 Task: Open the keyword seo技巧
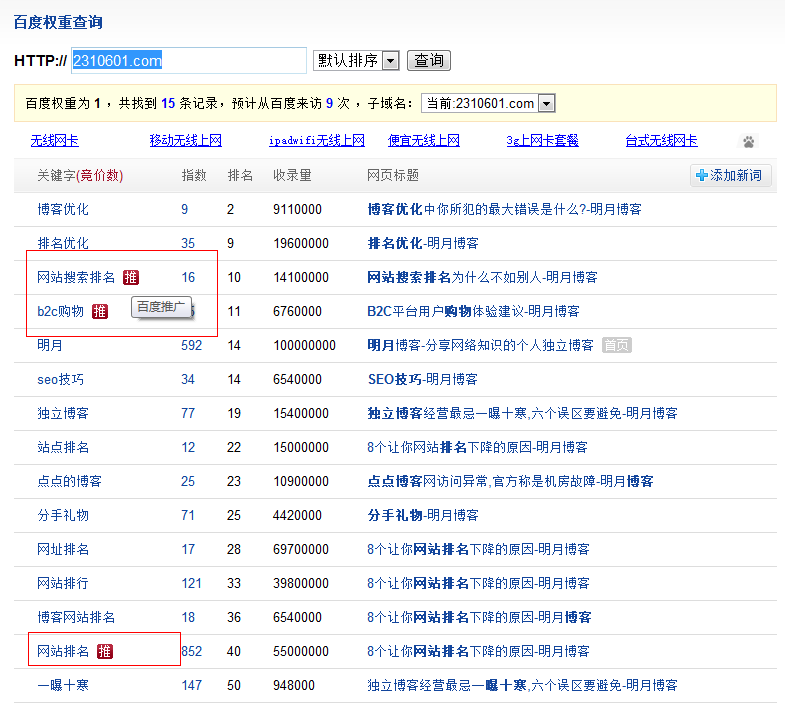coord(61,379)
